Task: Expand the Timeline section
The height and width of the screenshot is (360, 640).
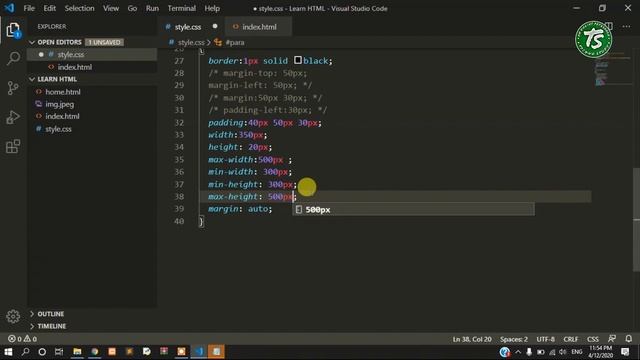Action: coord(32,326)
